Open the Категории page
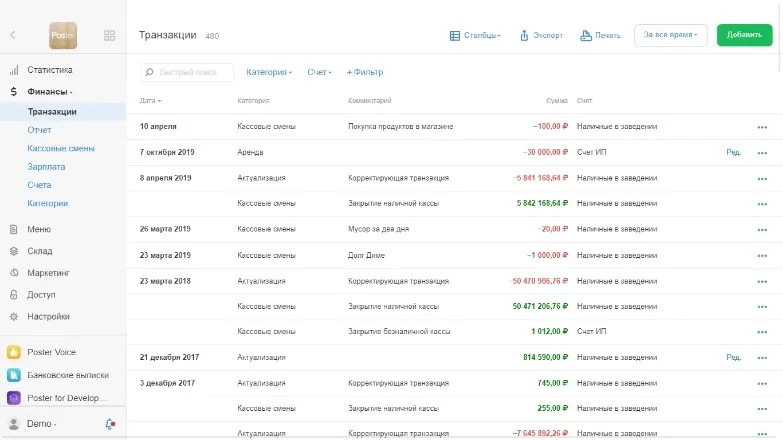This screenshot has height=440, width=783. (47, 203)
